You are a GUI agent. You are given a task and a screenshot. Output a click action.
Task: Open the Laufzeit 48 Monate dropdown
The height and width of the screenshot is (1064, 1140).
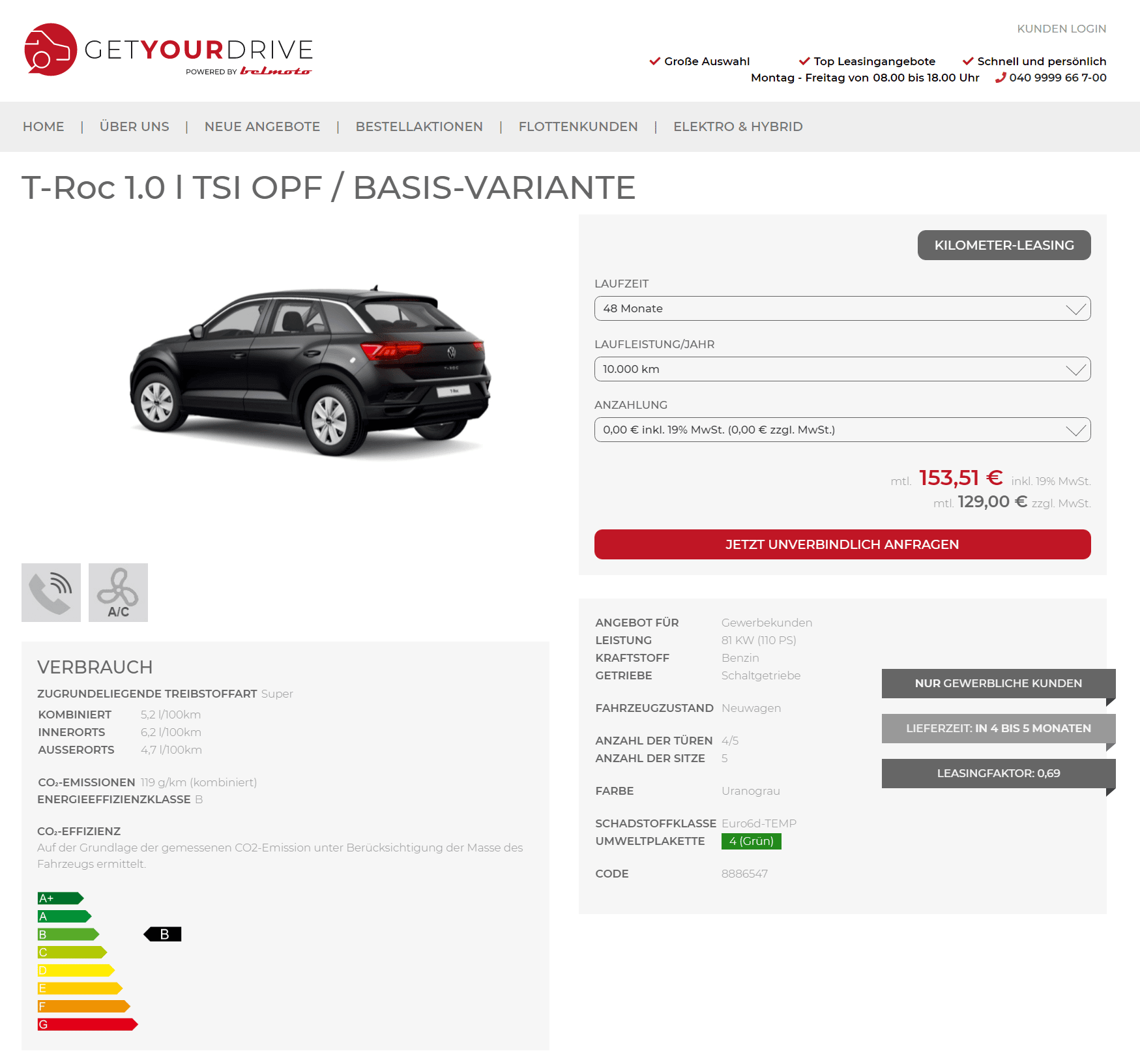pyautogui.click(x=842, y=308)
